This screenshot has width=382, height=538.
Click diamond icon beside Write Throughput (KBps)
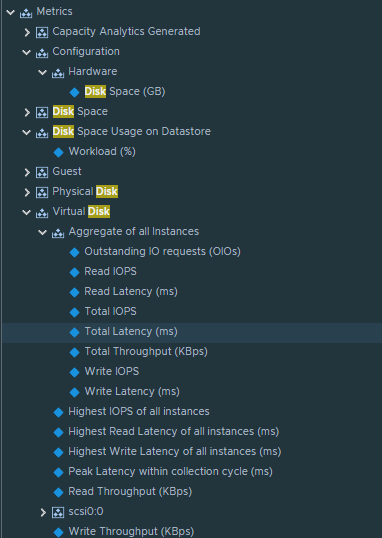coord(59,532)
